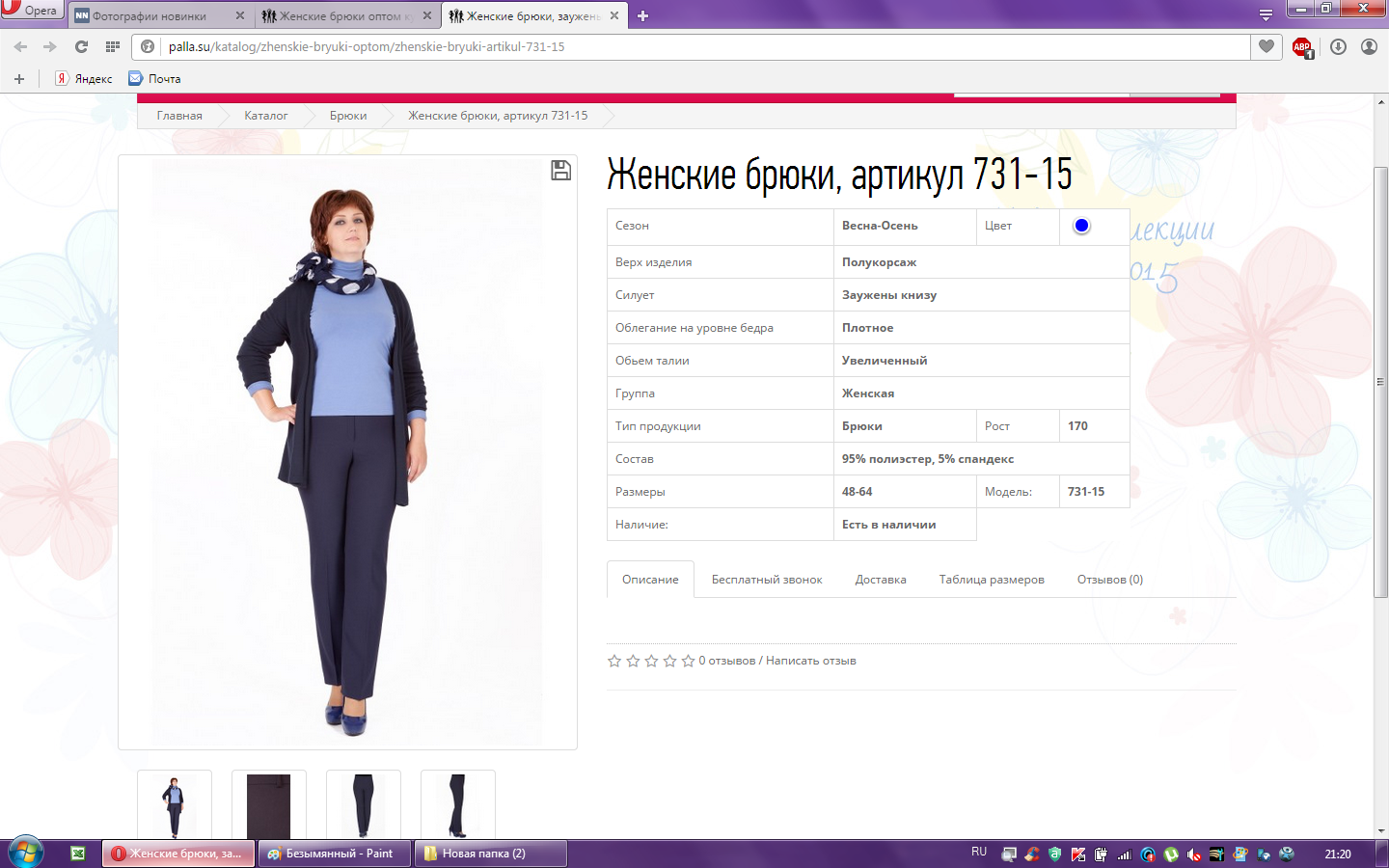Open the Opera main menu

[x=31, y=10]
